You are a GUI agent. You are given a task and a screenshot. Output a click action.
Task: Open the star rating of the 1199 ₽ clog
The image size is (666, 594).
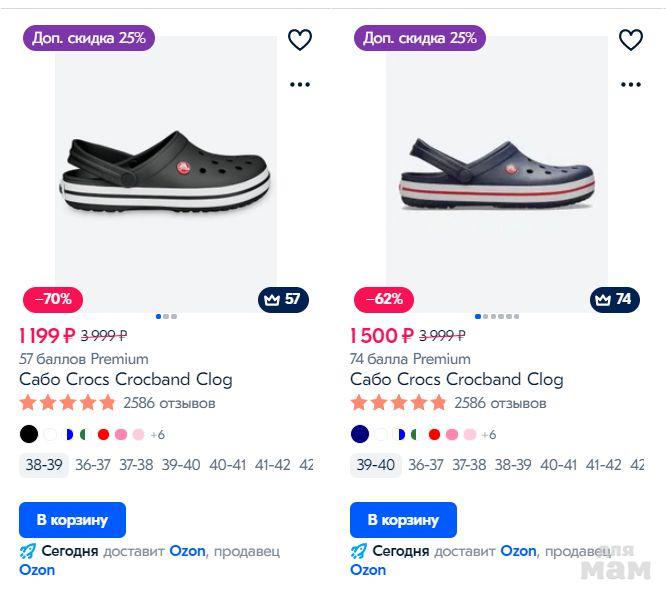pos(67,404)
